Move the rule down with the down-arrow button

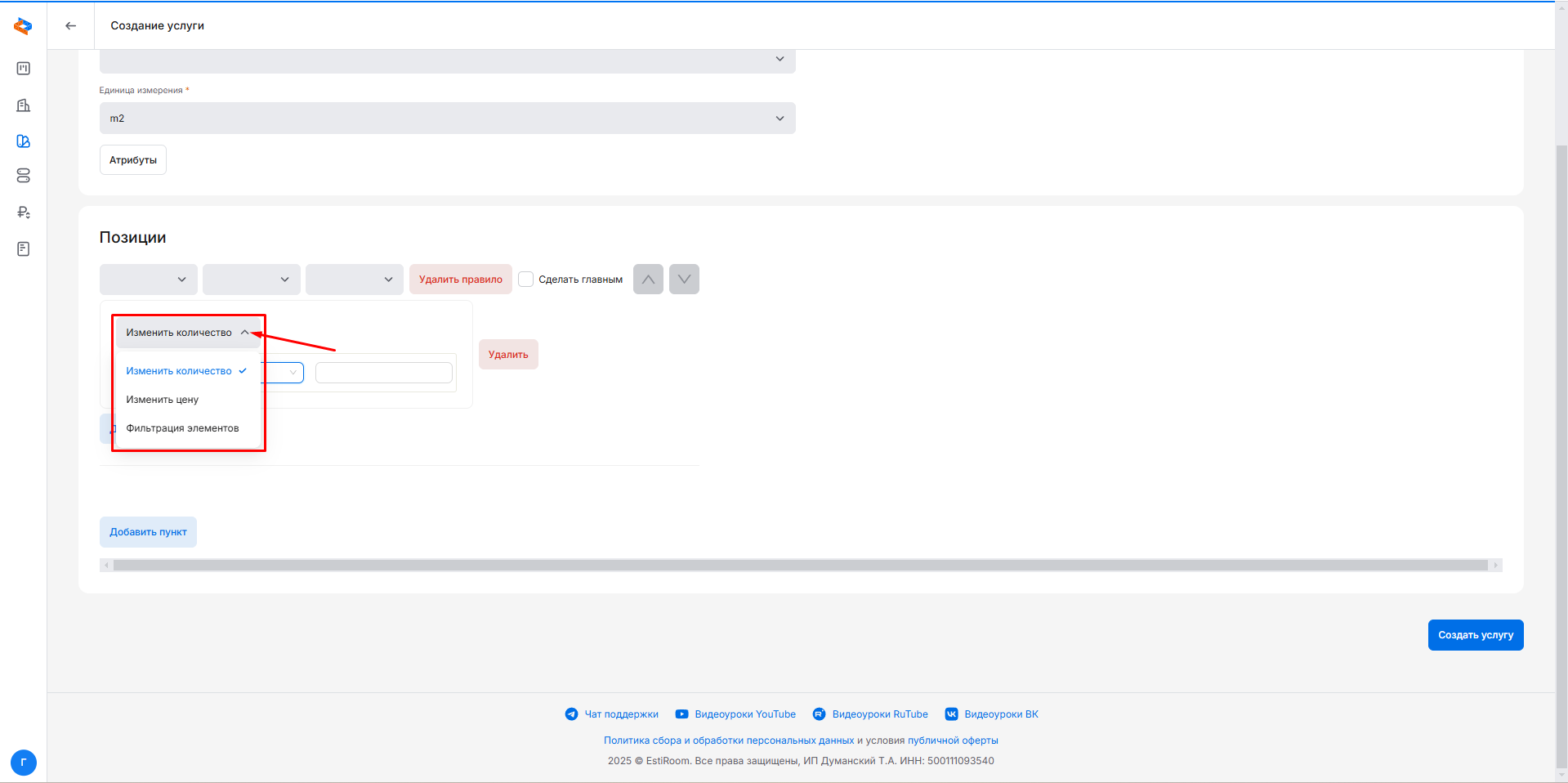coord(684,280)
